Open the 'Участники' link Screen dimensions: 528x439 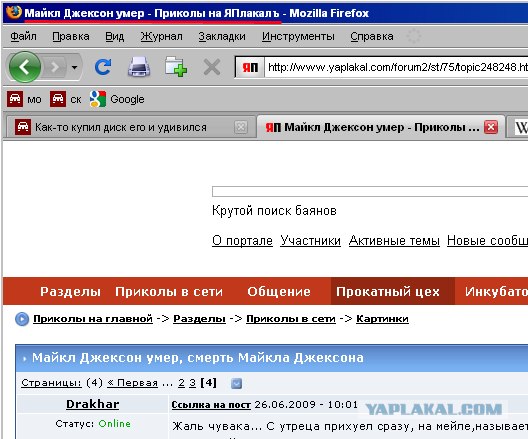[310, 241]
